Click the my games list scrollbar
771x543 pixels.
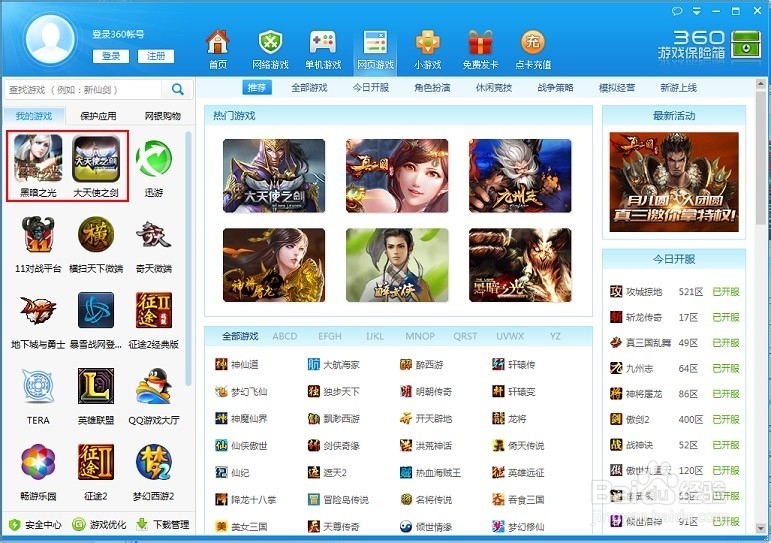[188, 258]
